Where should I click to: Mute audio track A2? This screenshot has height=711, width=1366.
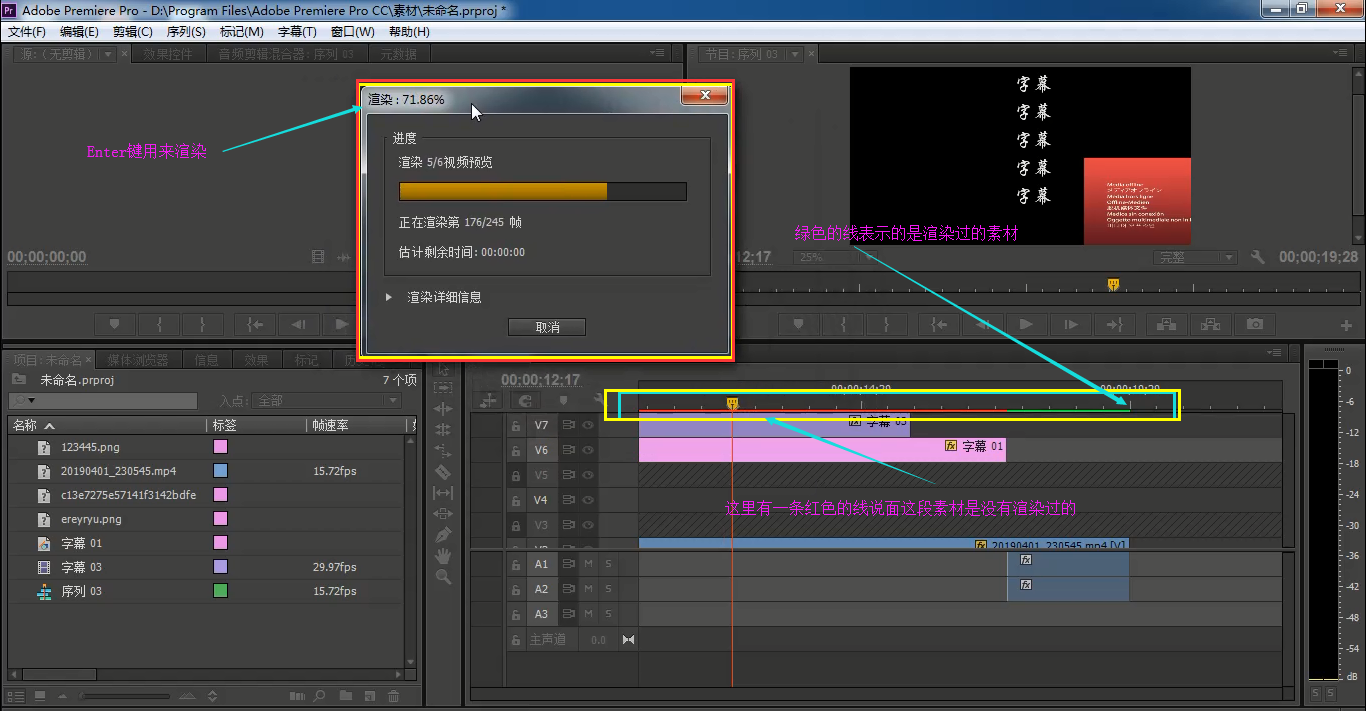(588, 589)
